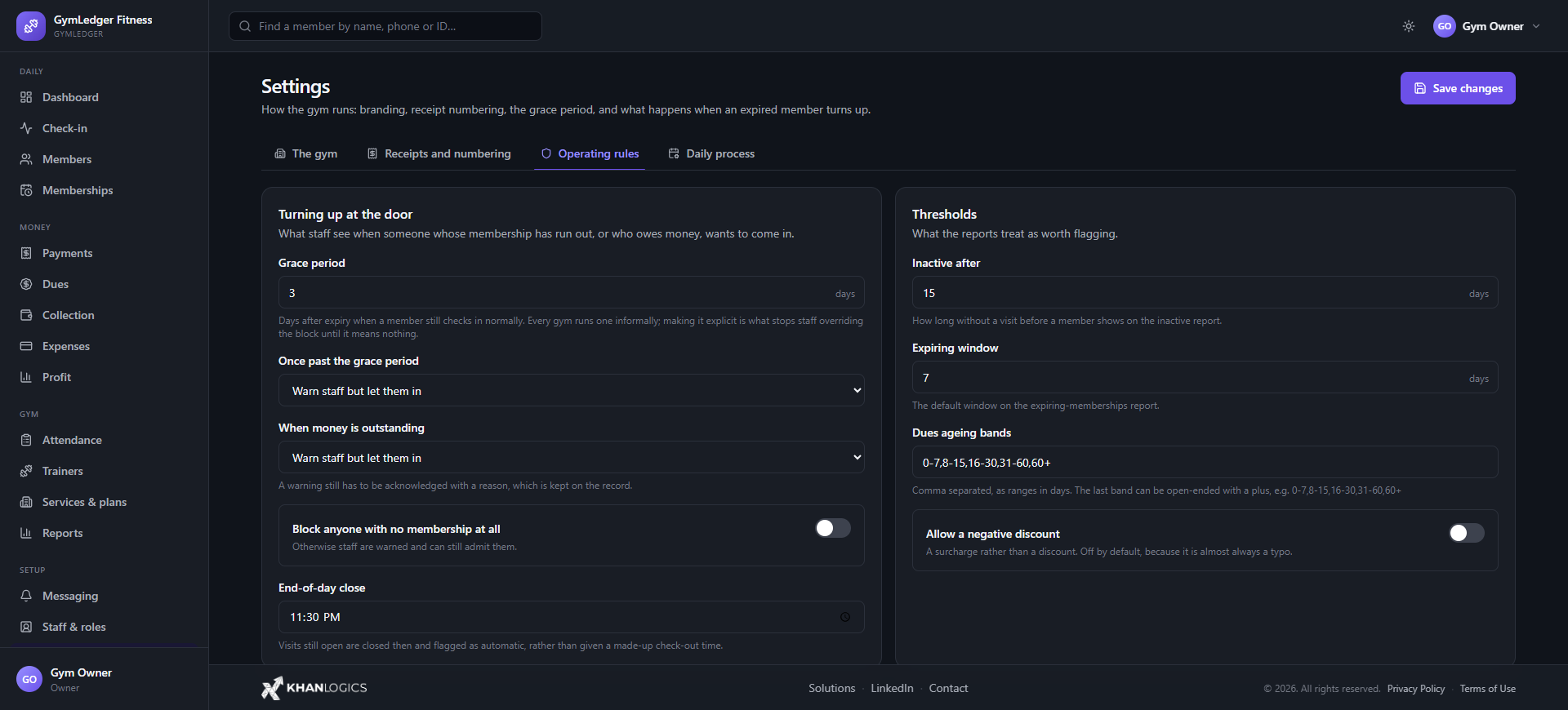This screenshot has width=1568, height=710.
Task: Open the Dashboard icon in sidebar
Action: (26, 97)
